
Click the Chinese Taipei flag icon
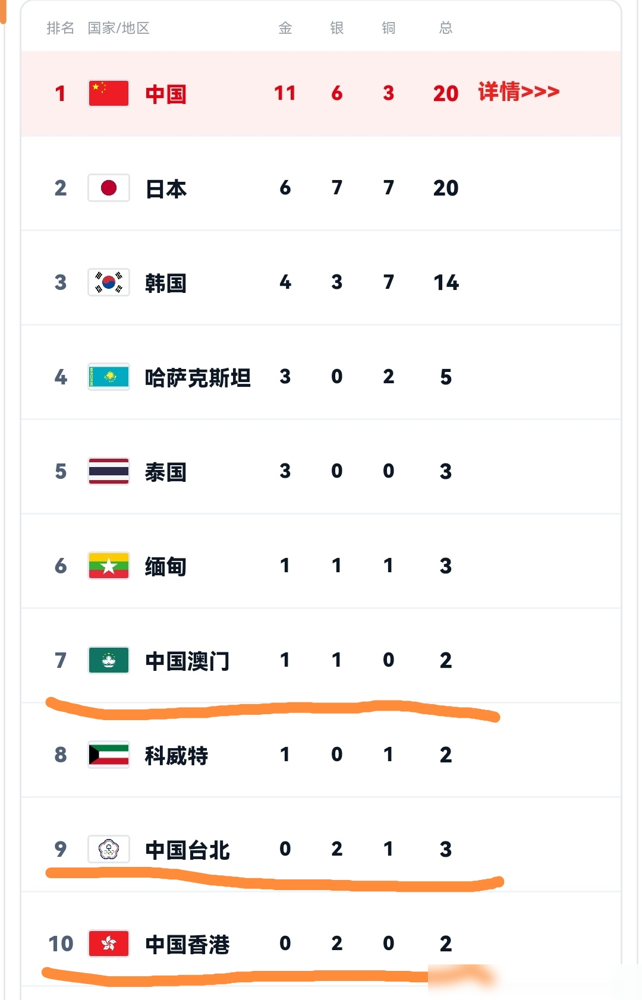coord(108,849)
